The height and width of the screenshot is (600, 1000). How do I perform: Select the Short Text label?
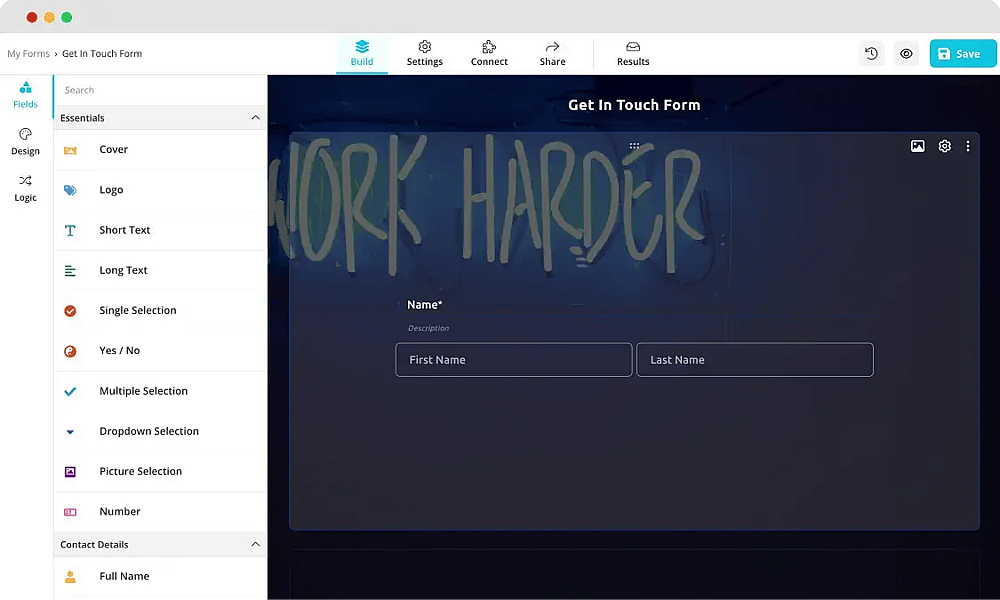pyautogui.click(x=125, y=230)
